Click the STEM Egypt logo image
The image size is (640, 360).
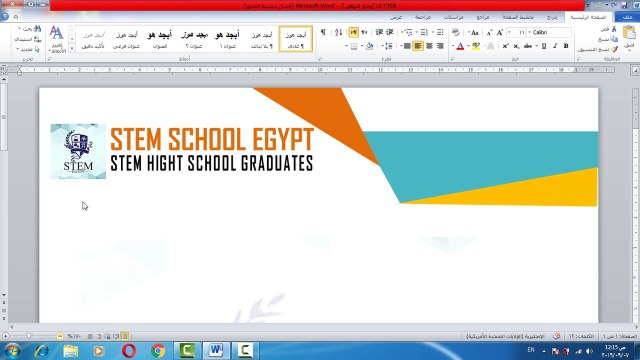tap(78, 151)
